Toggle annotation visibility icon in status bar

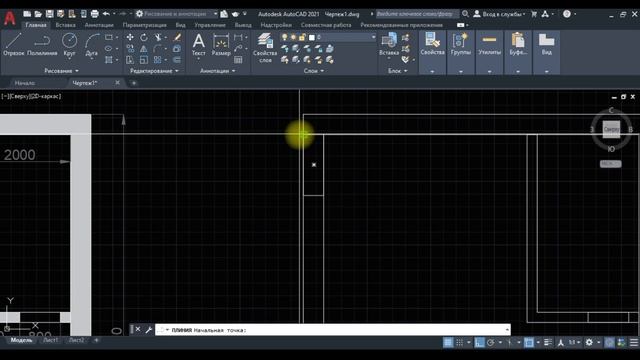[560, 342]
